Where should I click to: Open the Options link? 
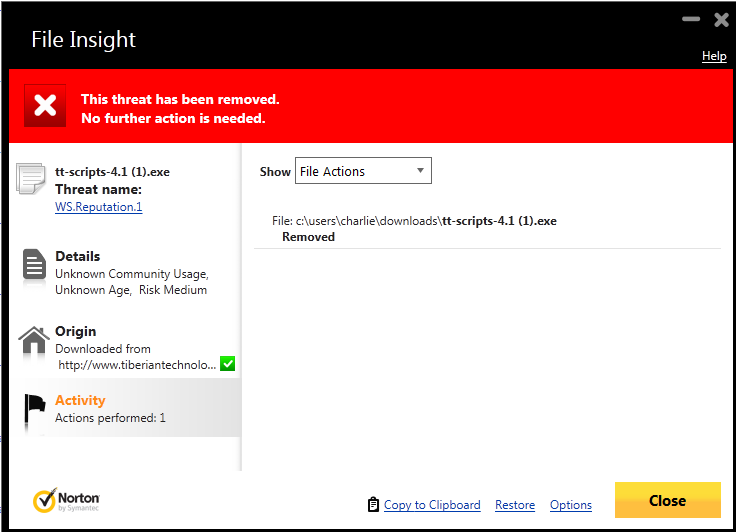pyautogui.click(x=571, y=505)
